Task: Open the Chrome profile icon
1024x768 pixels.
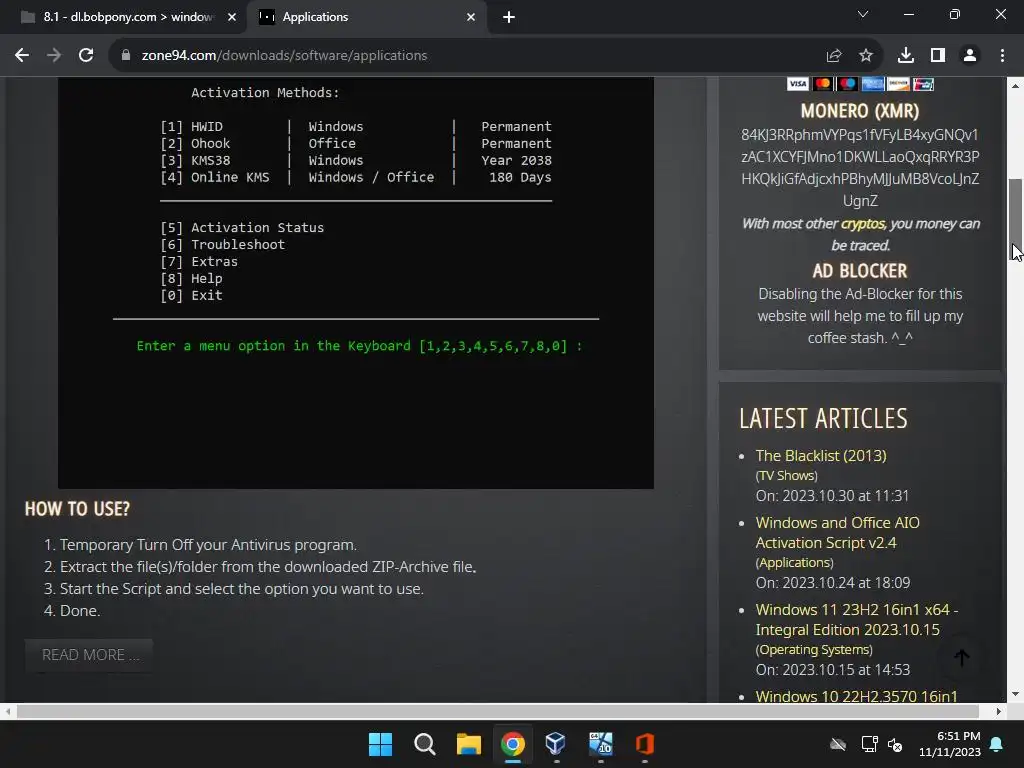Action: 970,56
